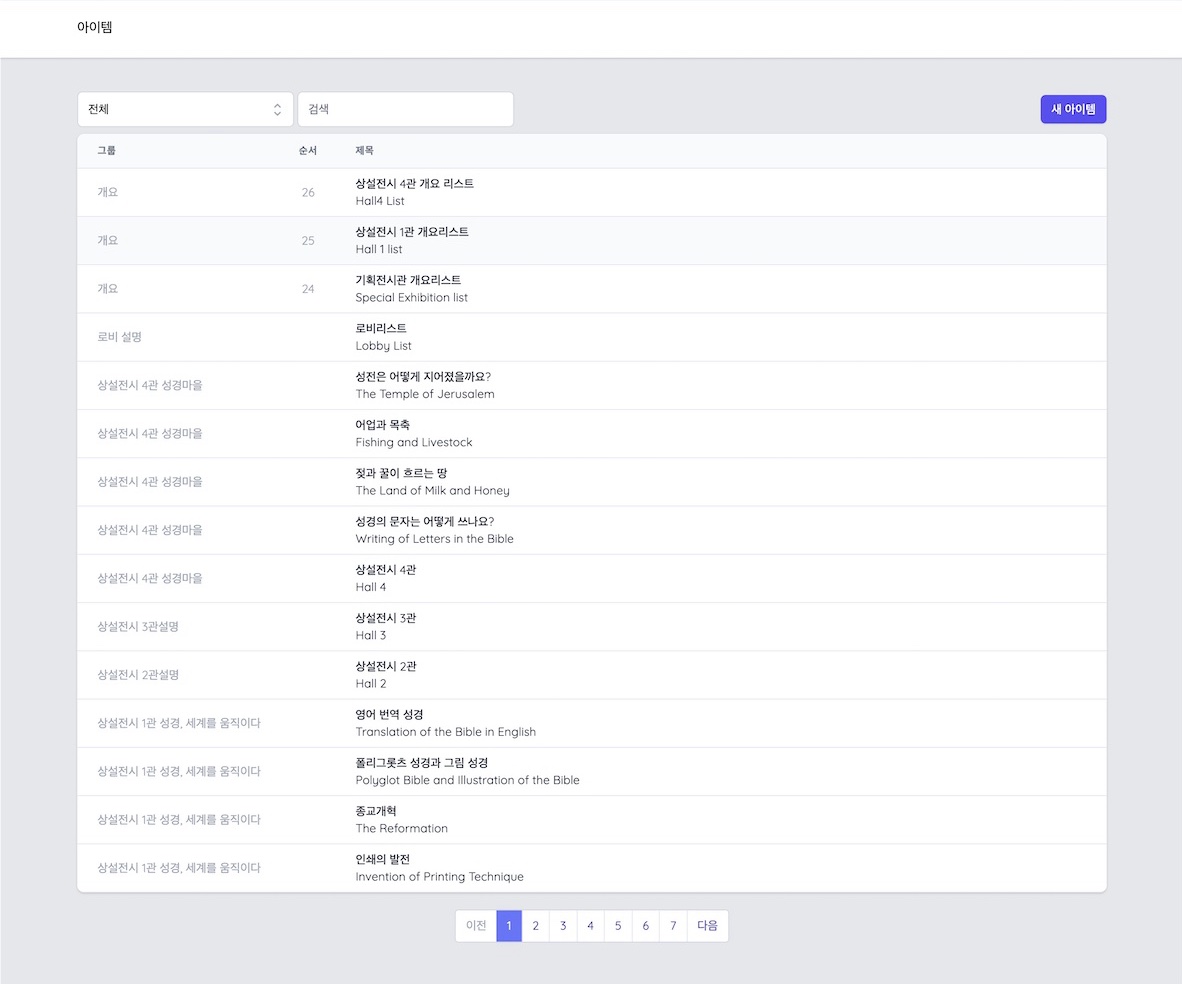
Task: Go to page 6 in pagination
Action: tap(645, 926)
